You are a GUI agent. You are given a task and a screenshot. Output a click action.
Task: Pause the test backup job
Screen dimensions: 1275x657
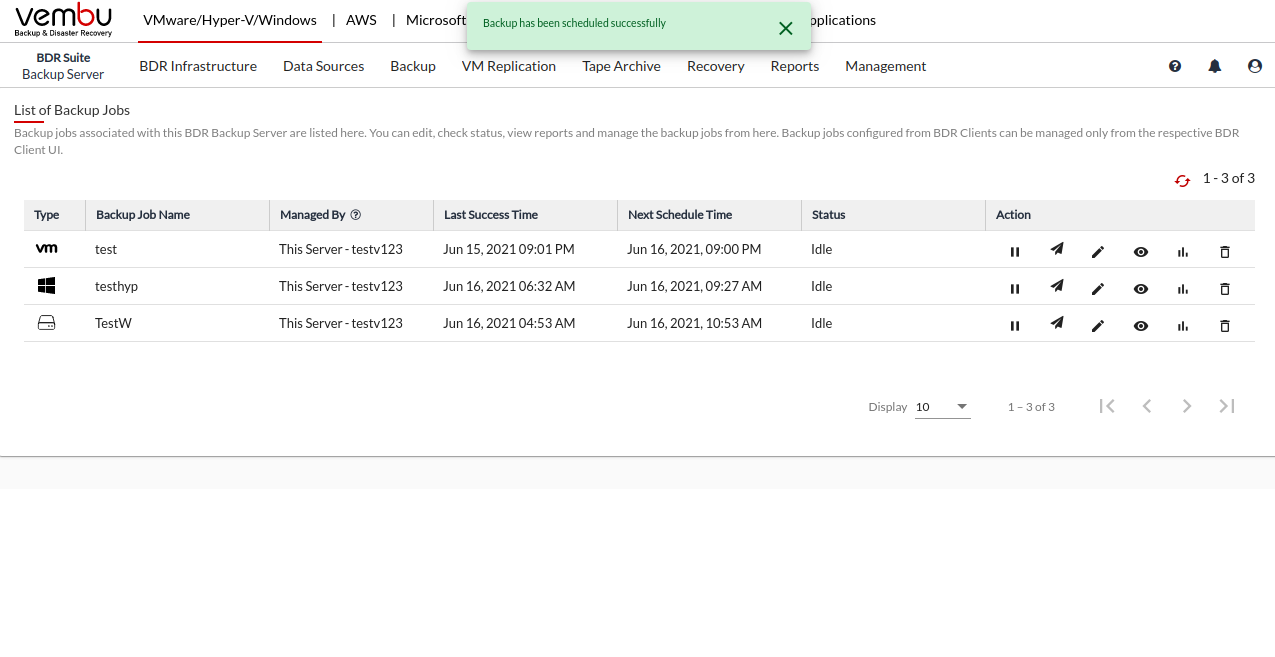[1015, 252]
